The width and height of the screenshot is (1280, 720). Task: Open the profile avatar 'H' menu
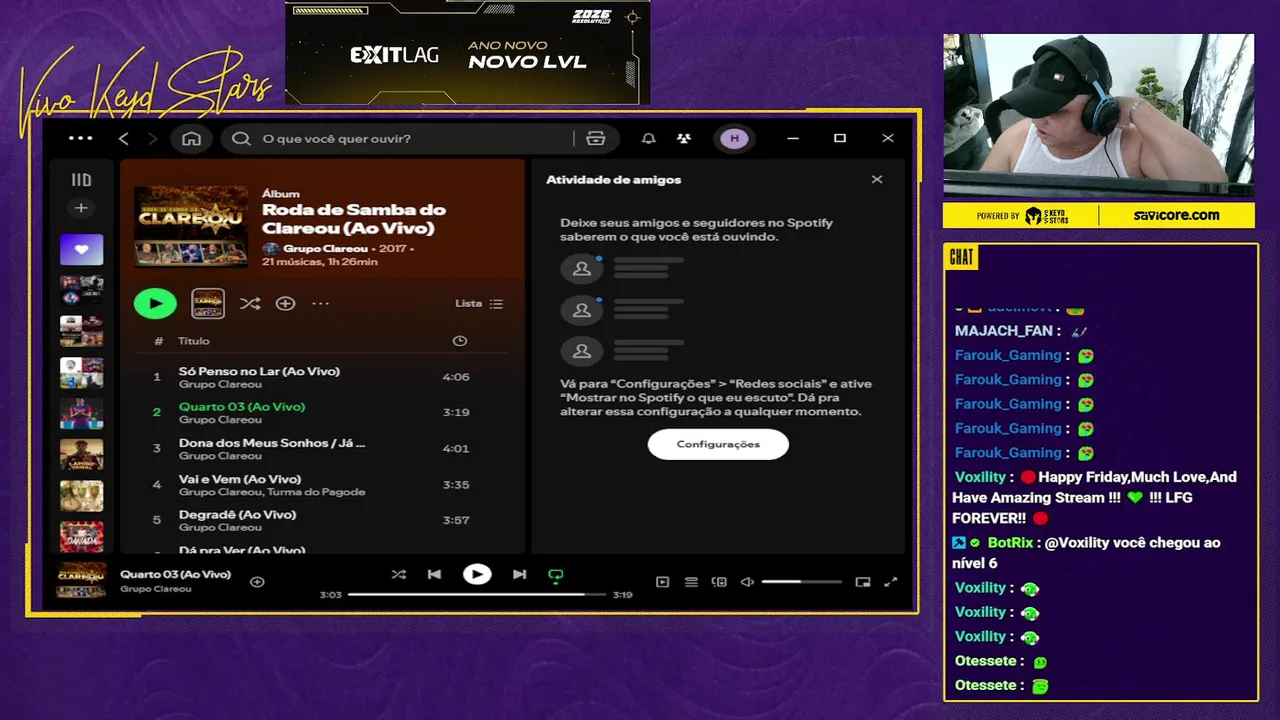click(735, 139)
